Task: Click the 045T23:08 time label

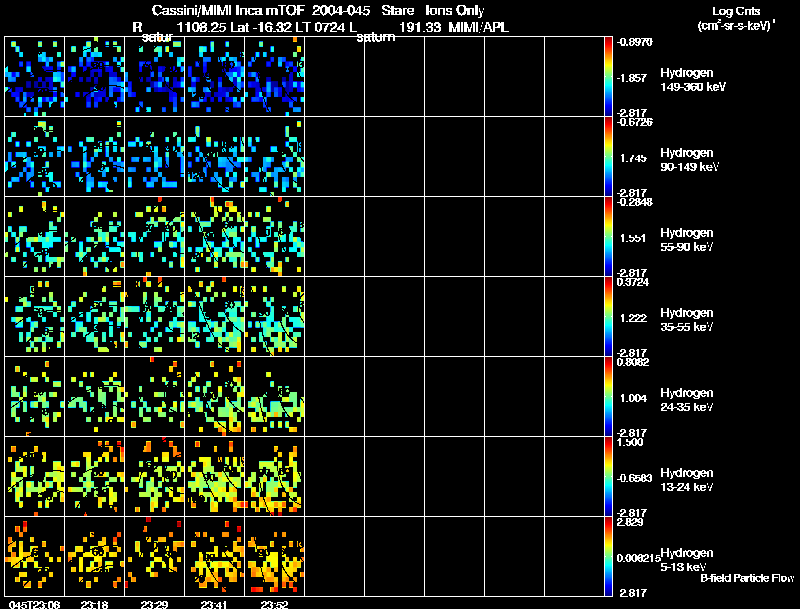Action: click(32, 604)
